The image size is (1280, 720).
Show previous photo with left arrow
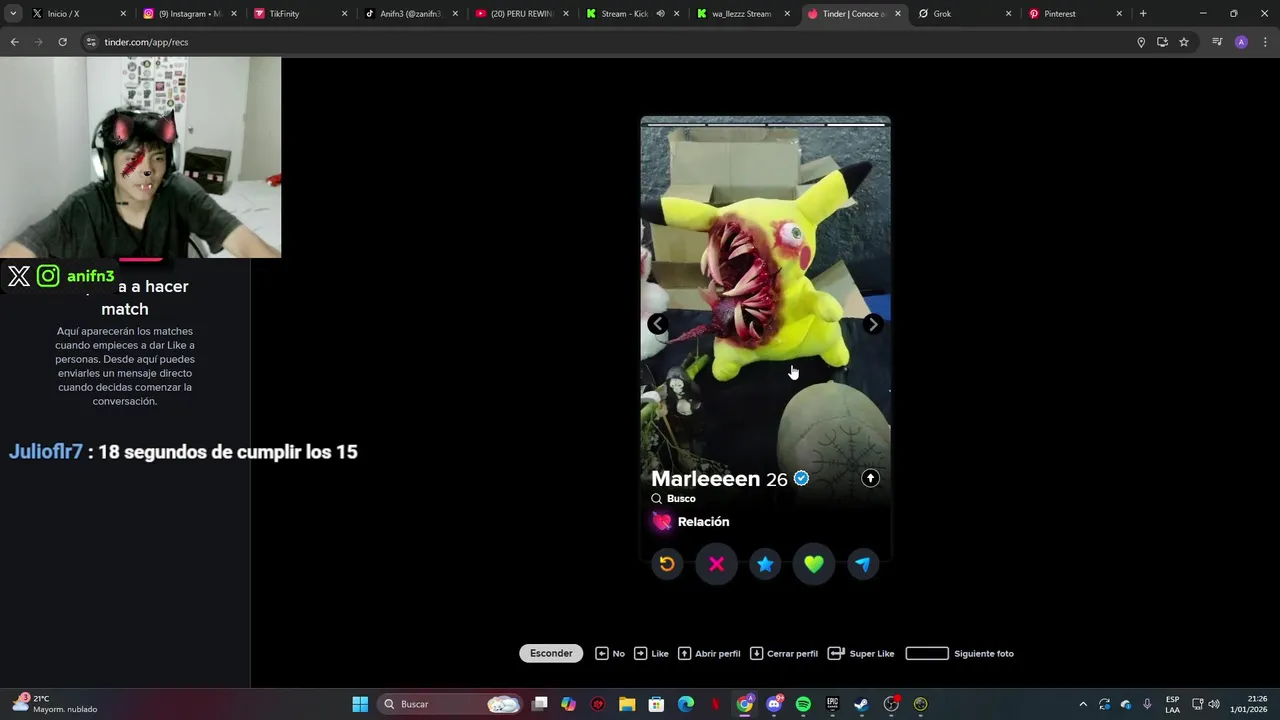click(x=657, y=324)
